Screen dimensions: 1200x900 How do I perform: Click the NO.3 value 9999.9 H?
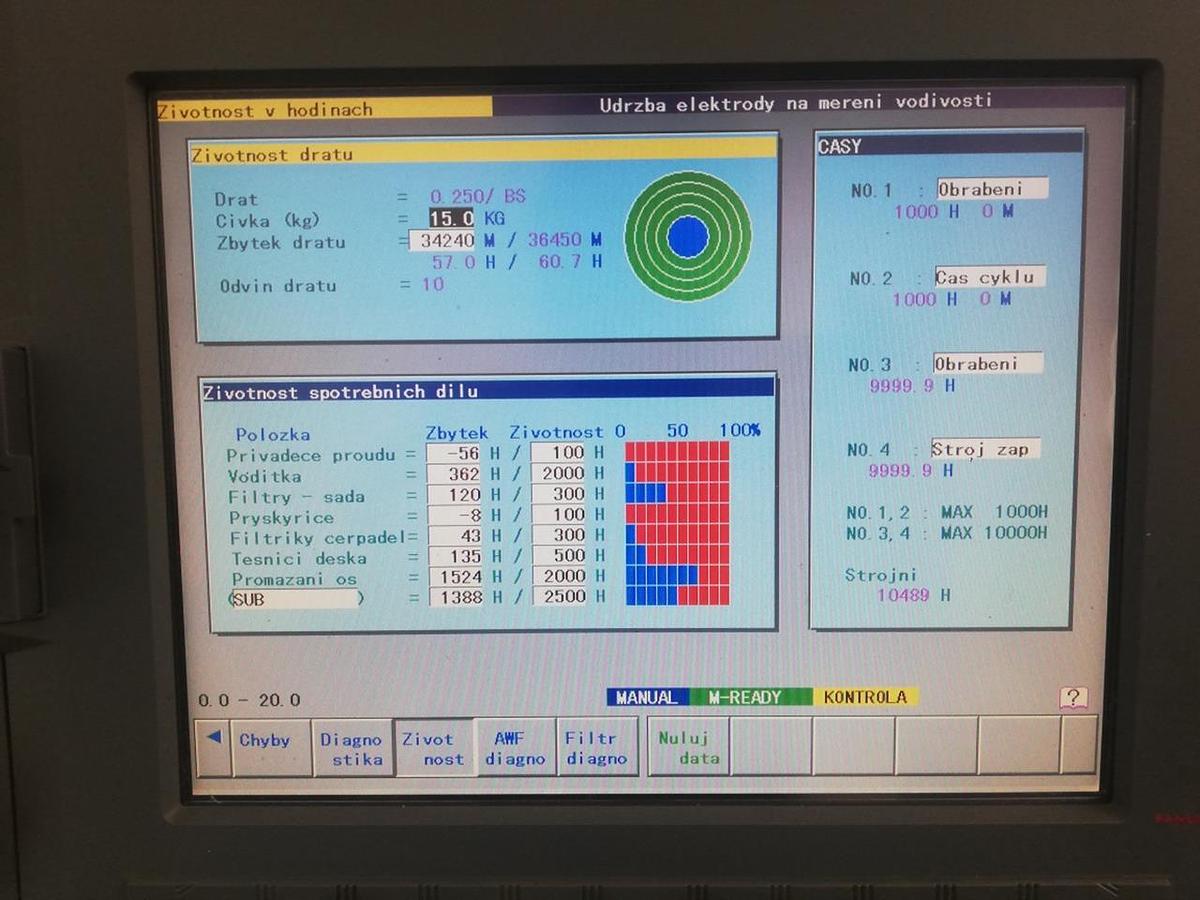click(x=912, y=385)
